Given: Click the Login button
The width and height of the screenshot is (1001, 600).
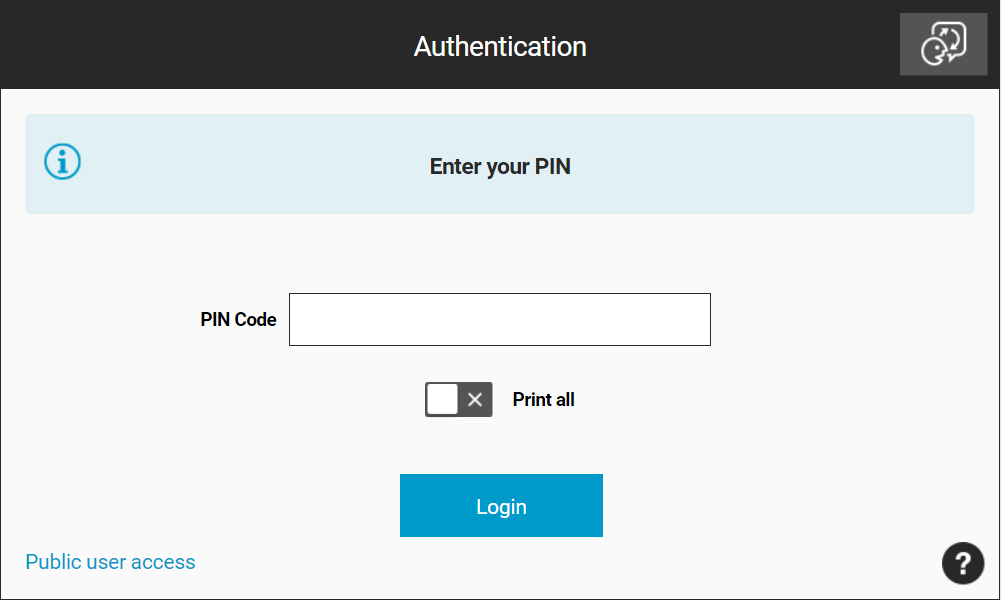Looking at the screenshot, I should 501,506.
